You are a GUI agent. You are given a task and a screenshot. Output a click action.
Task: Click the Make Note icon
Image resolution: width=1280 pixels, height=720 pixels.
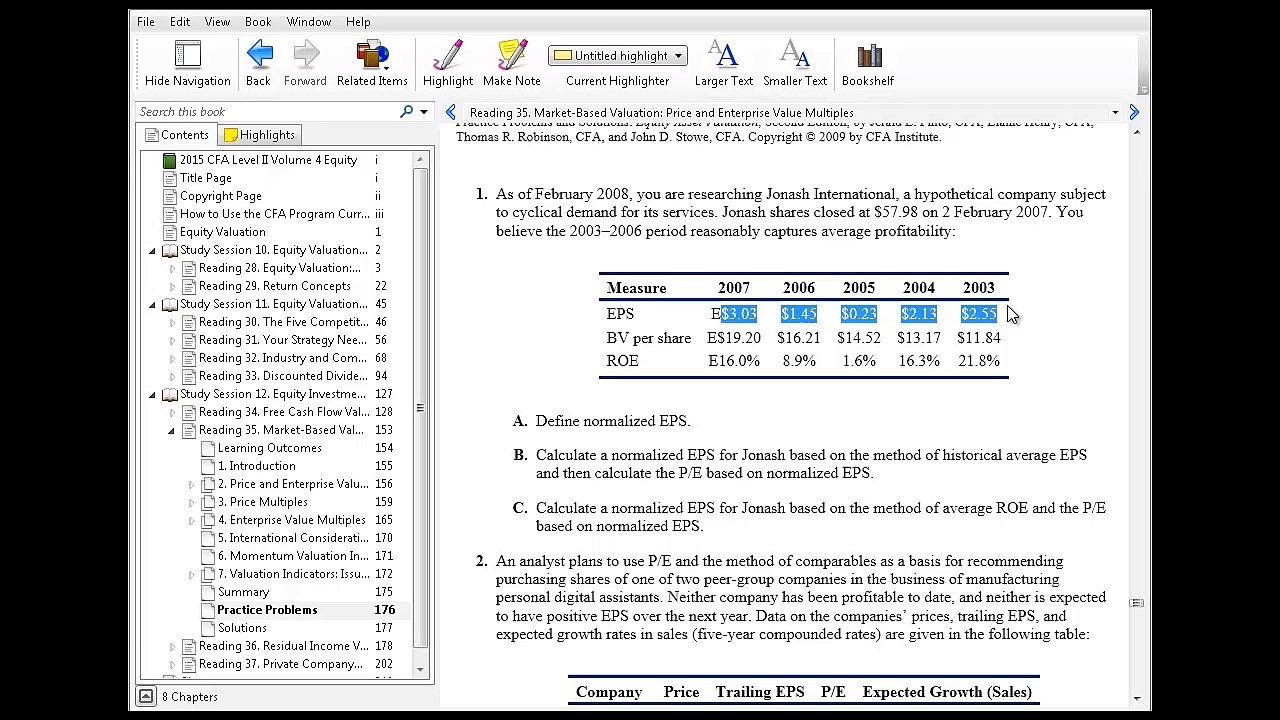[511, 55]
